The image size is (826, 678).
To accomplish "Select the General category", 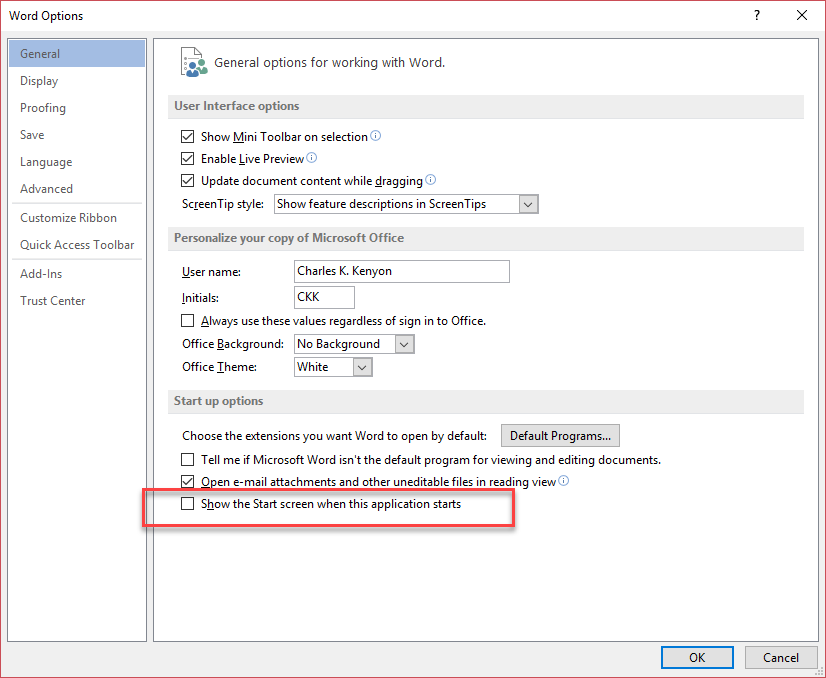I will point(77,54).
